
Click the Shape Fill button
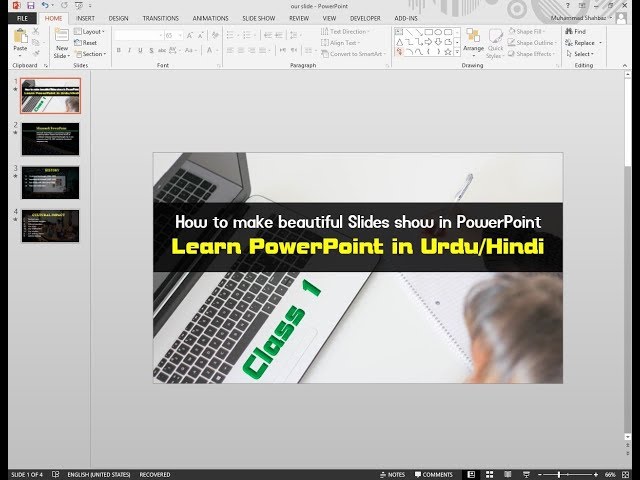pos(526,31)
